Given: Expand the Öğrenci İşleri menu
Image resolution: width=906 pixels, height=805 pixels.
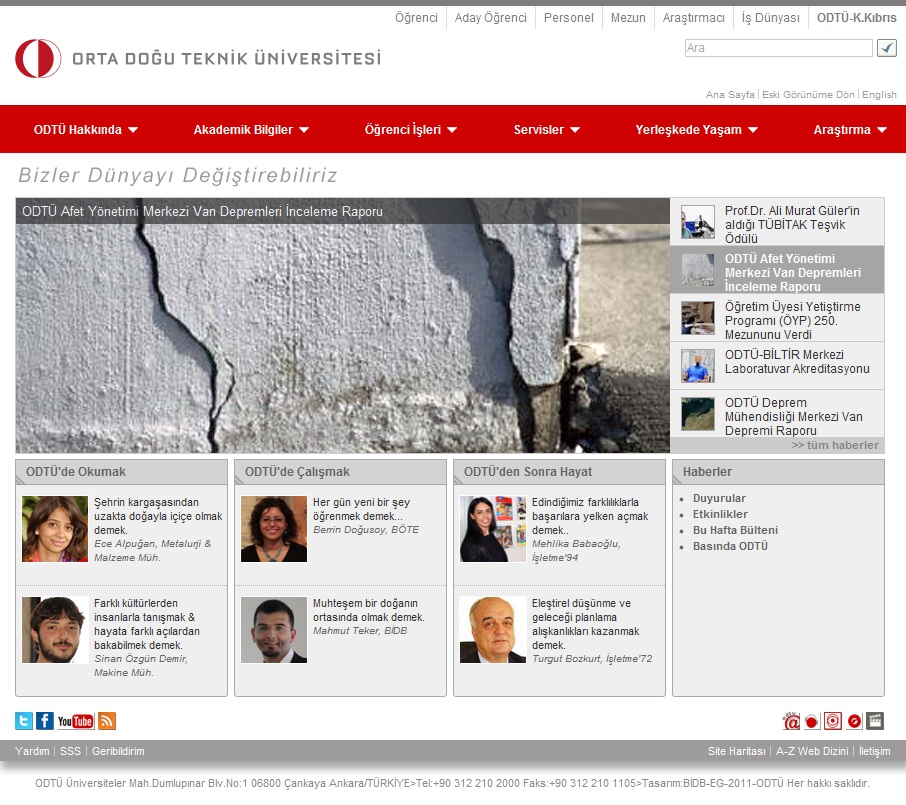Looking at the screenshot, I should 410,129.
